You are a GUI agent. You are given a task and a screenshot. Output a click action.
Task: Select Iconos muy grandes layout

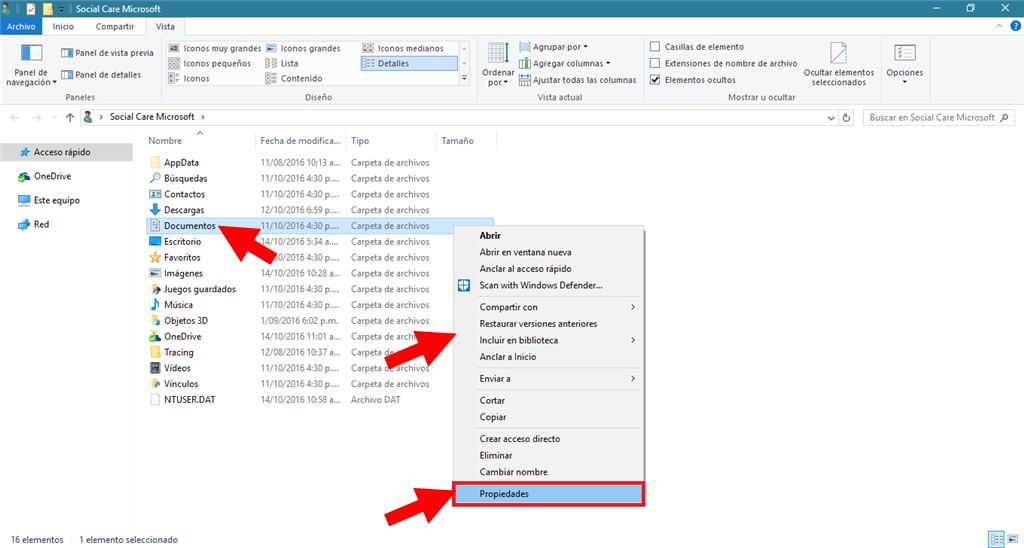click(x=215, y=48)
